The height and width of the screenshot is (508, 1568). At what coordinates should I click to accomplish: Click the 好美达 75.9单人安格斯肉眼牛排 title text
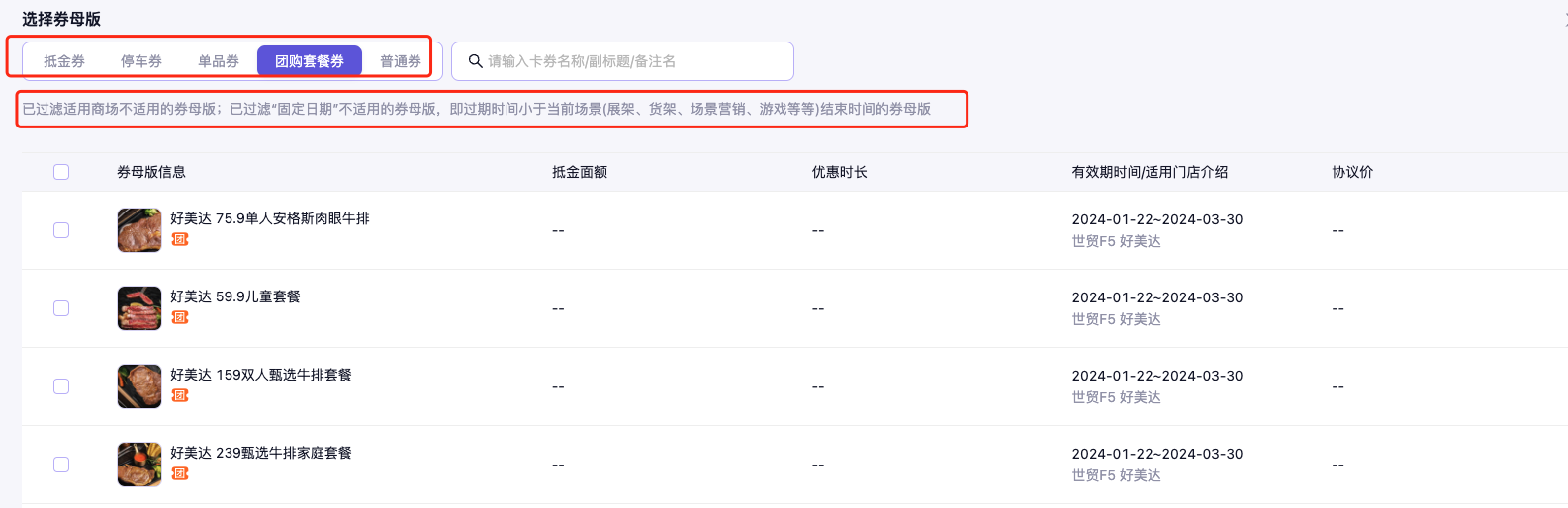[270, 218]
